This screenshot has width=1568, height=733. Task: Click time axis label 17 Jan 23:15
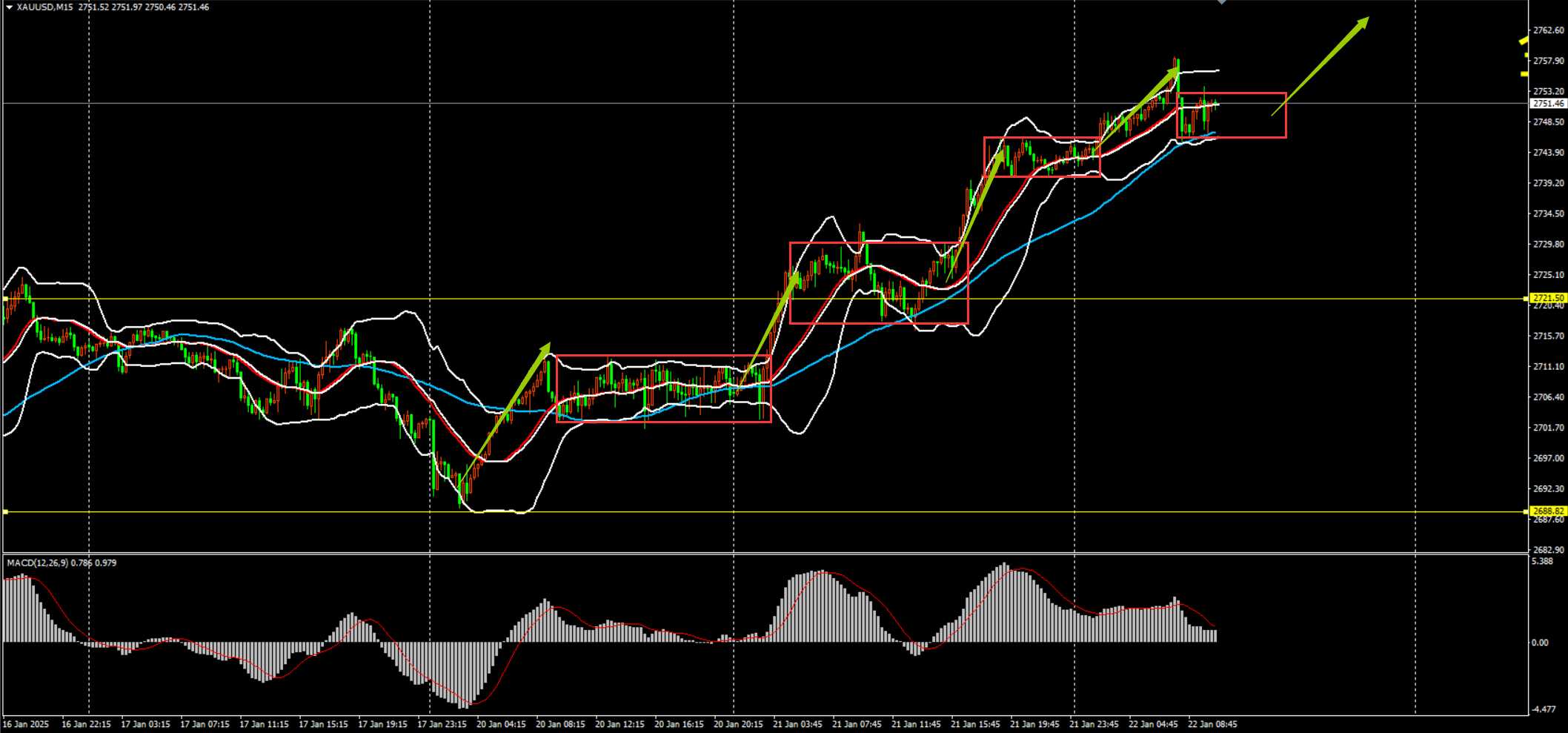pyautogui.click(x=442, y=724)
